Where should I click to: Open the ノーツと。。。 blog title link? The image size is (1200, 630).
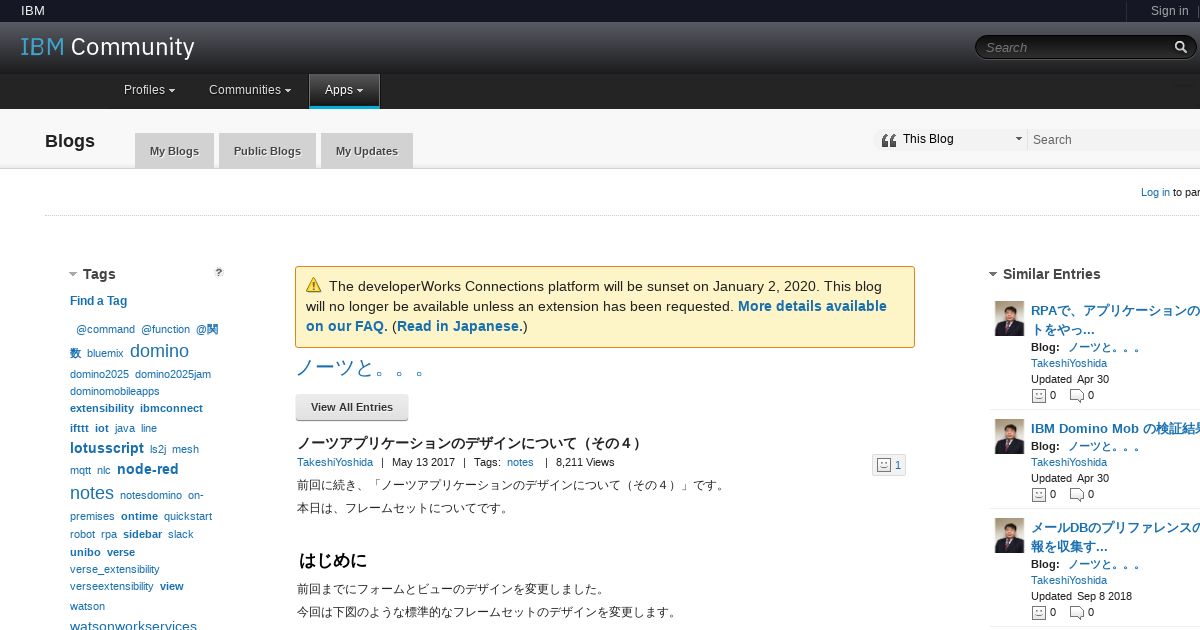click(x=360, y=368)
